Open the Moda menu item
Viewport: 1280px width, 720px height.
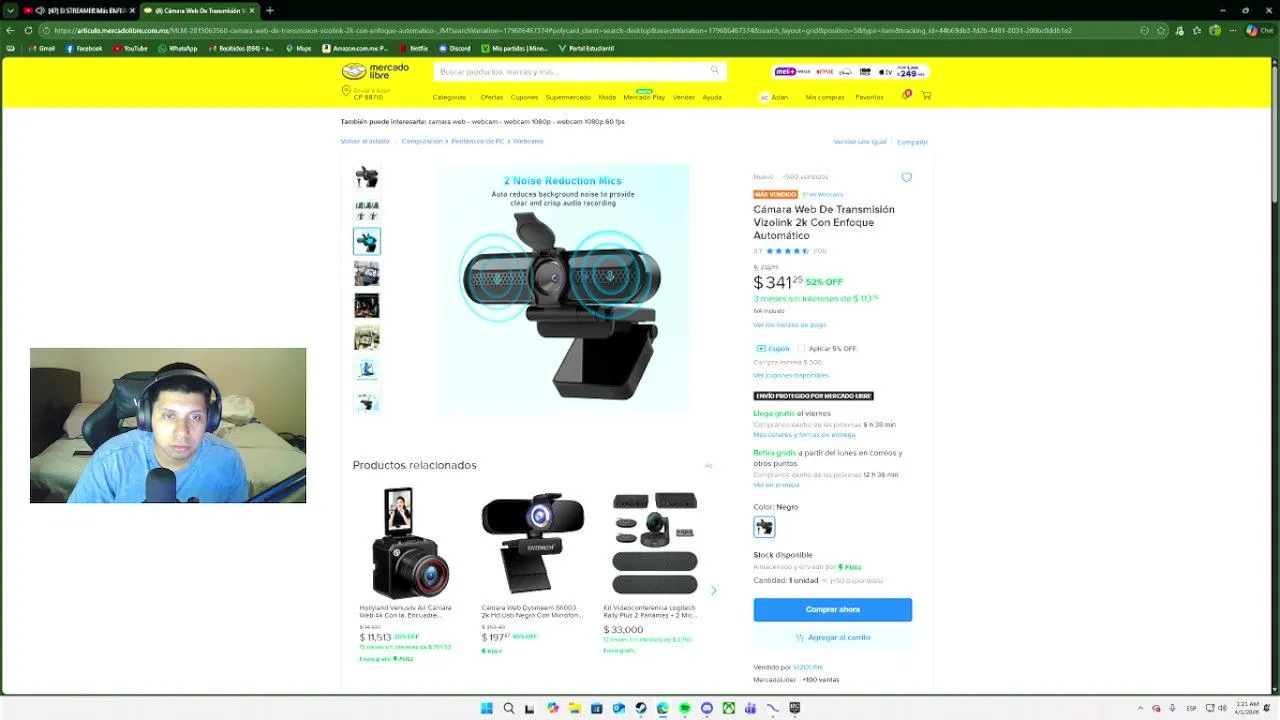coord(607,97)
